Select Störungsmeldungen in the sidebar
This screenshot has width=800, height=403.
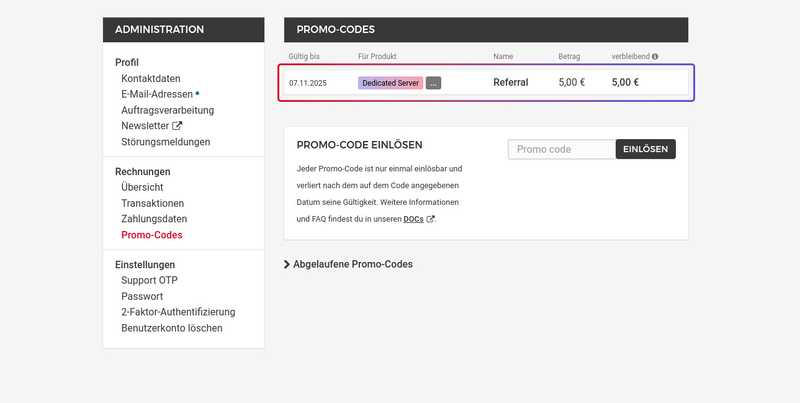(x=165, y=142)
